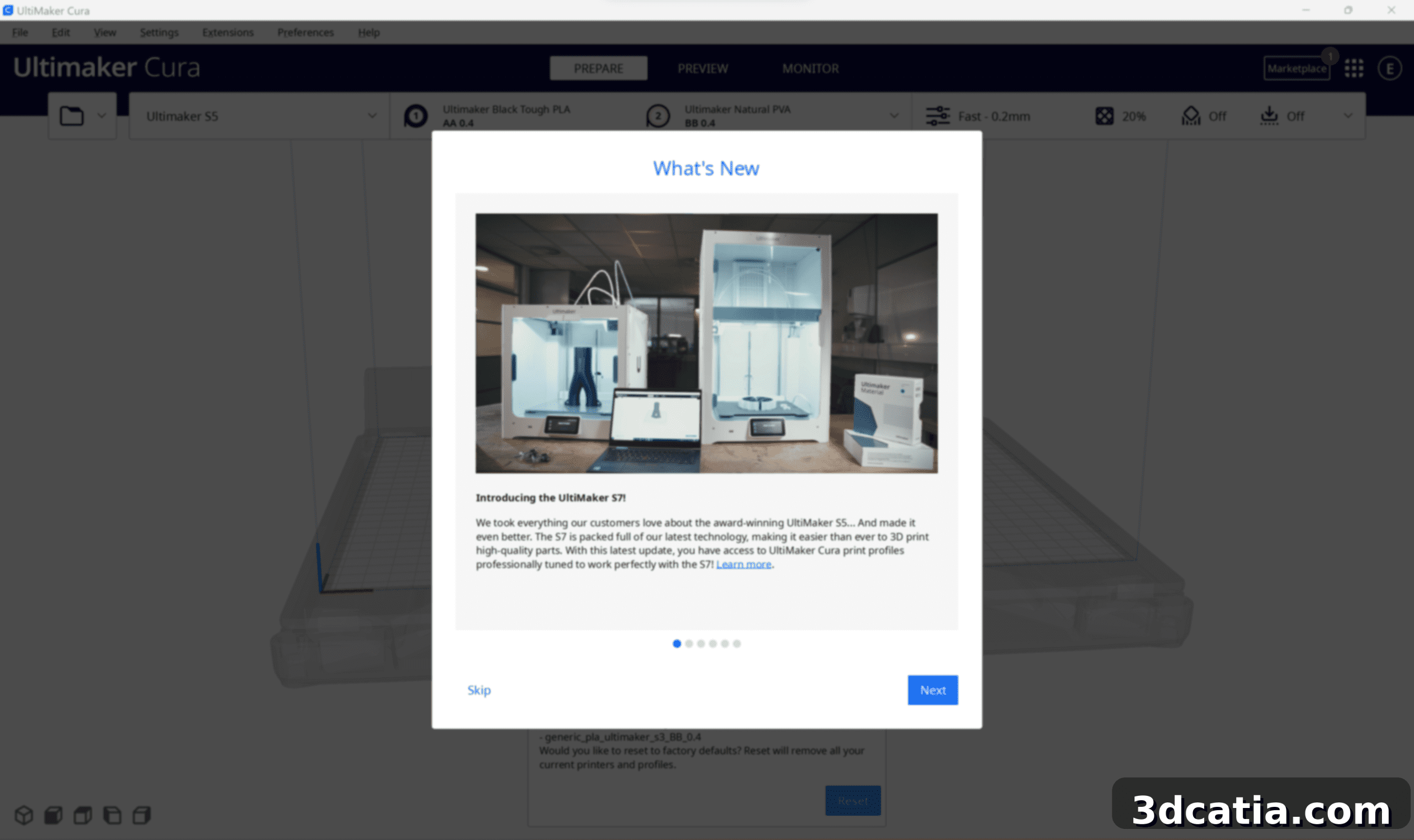The height and width of the screenshot is (840, 1414).
Task: Go to sixth What's New page dot
Action: 736,643
